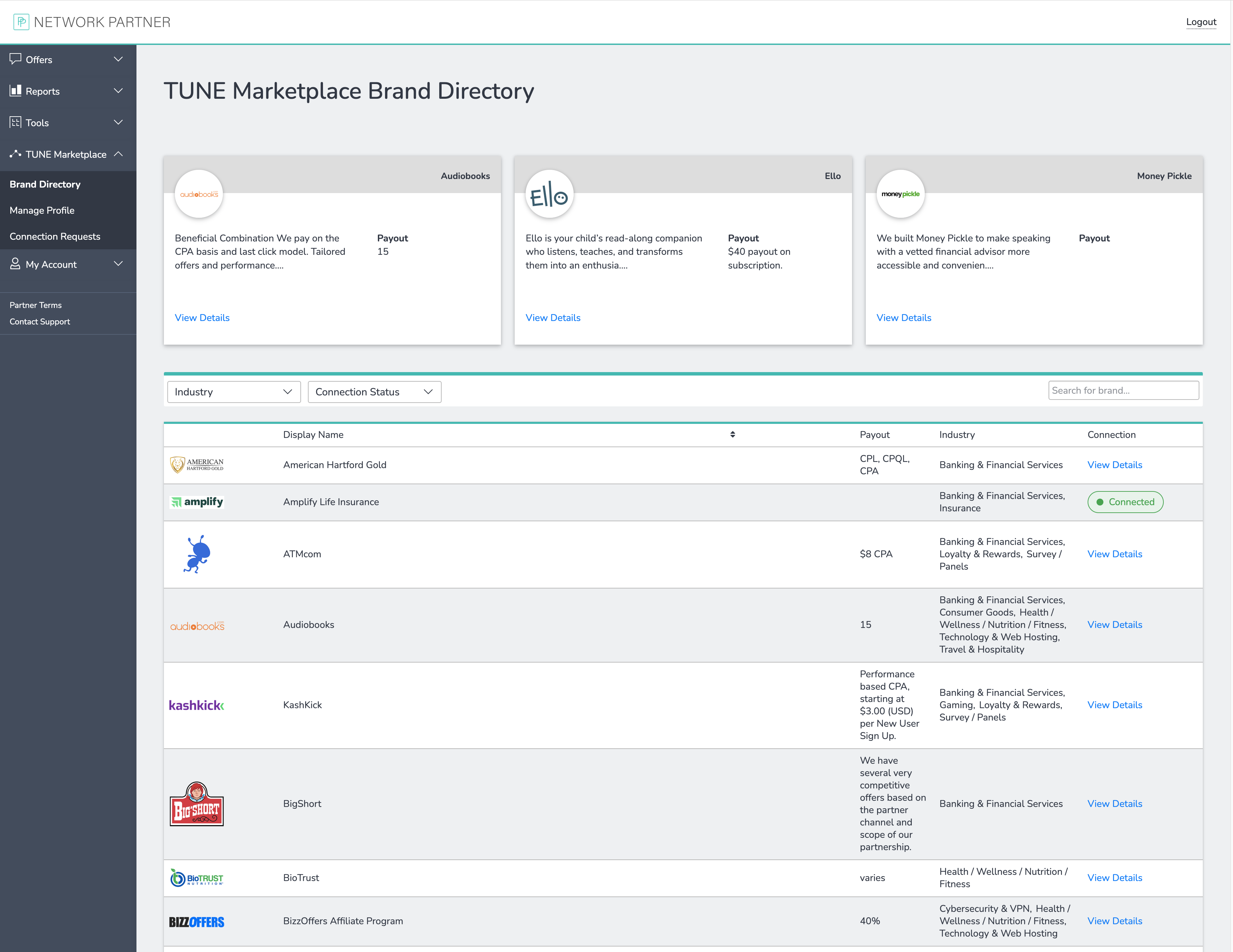View Details on Ello featured card
The width and height of the screenshot is (1233, 952).
click(553, 317)
